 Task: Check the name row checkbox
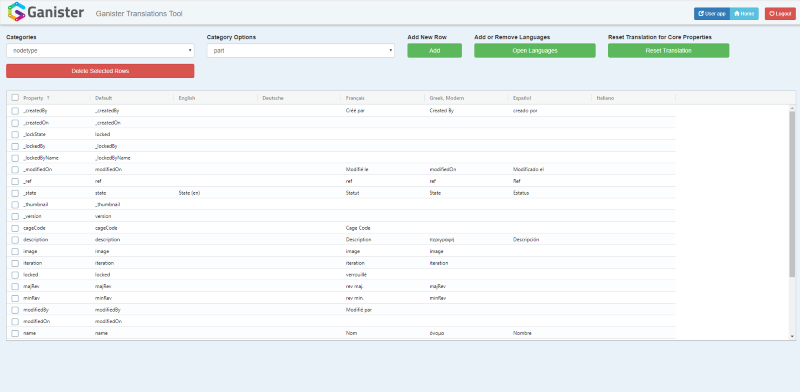(x=15, y=333)
